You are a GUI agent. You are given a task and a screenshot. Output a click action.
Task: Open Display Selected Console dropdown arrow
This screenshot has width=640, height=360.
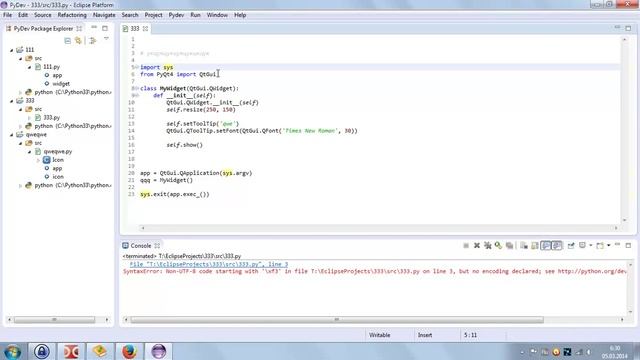tap(591, 245)
